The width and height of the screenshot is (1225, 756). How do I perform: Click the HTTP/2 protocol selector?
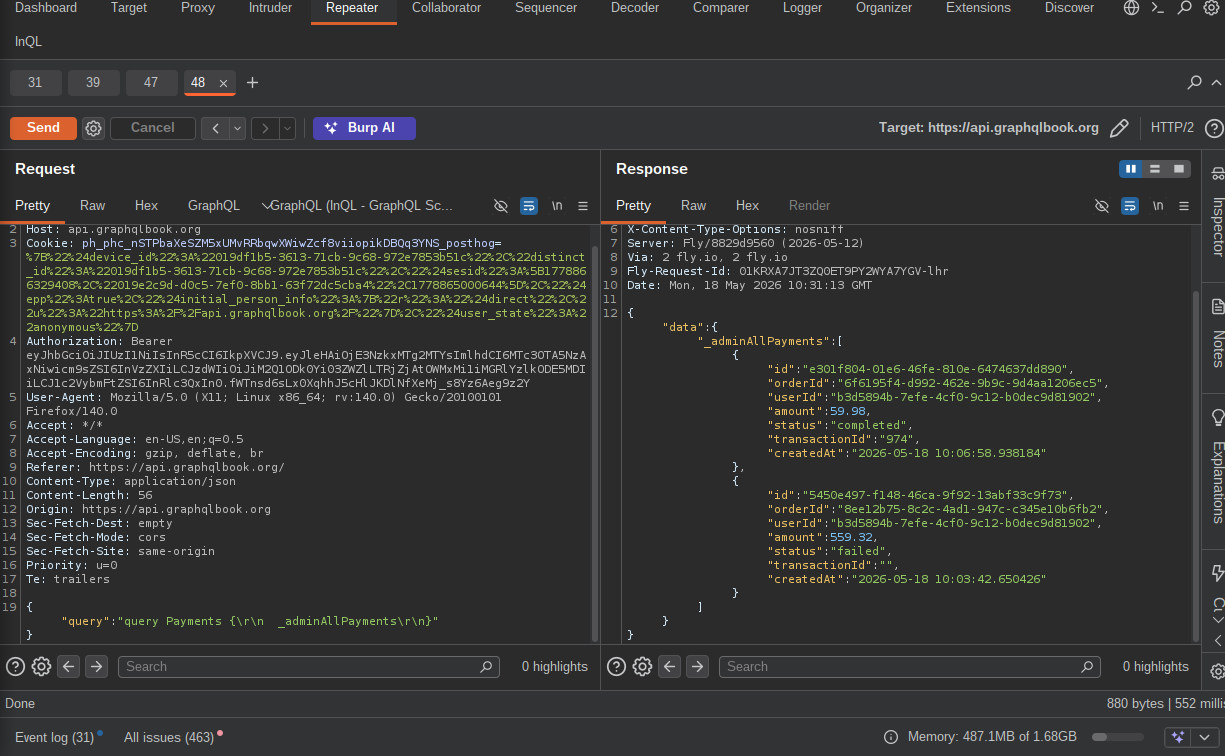pos(1172,128)
